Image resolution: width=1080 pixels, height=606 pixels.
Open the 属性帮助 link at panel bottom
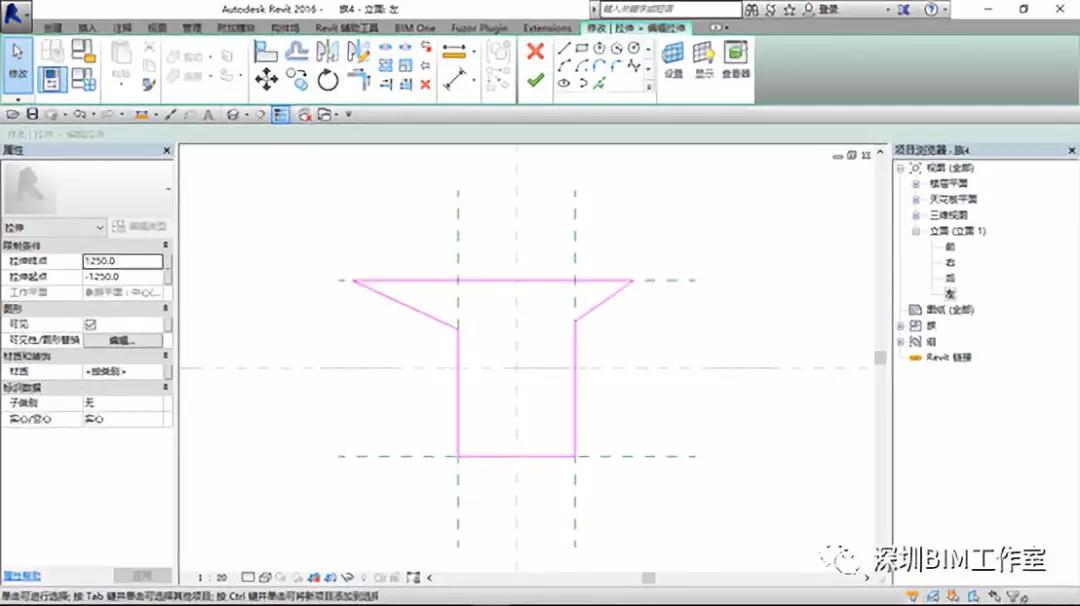[x=22, y=576]
